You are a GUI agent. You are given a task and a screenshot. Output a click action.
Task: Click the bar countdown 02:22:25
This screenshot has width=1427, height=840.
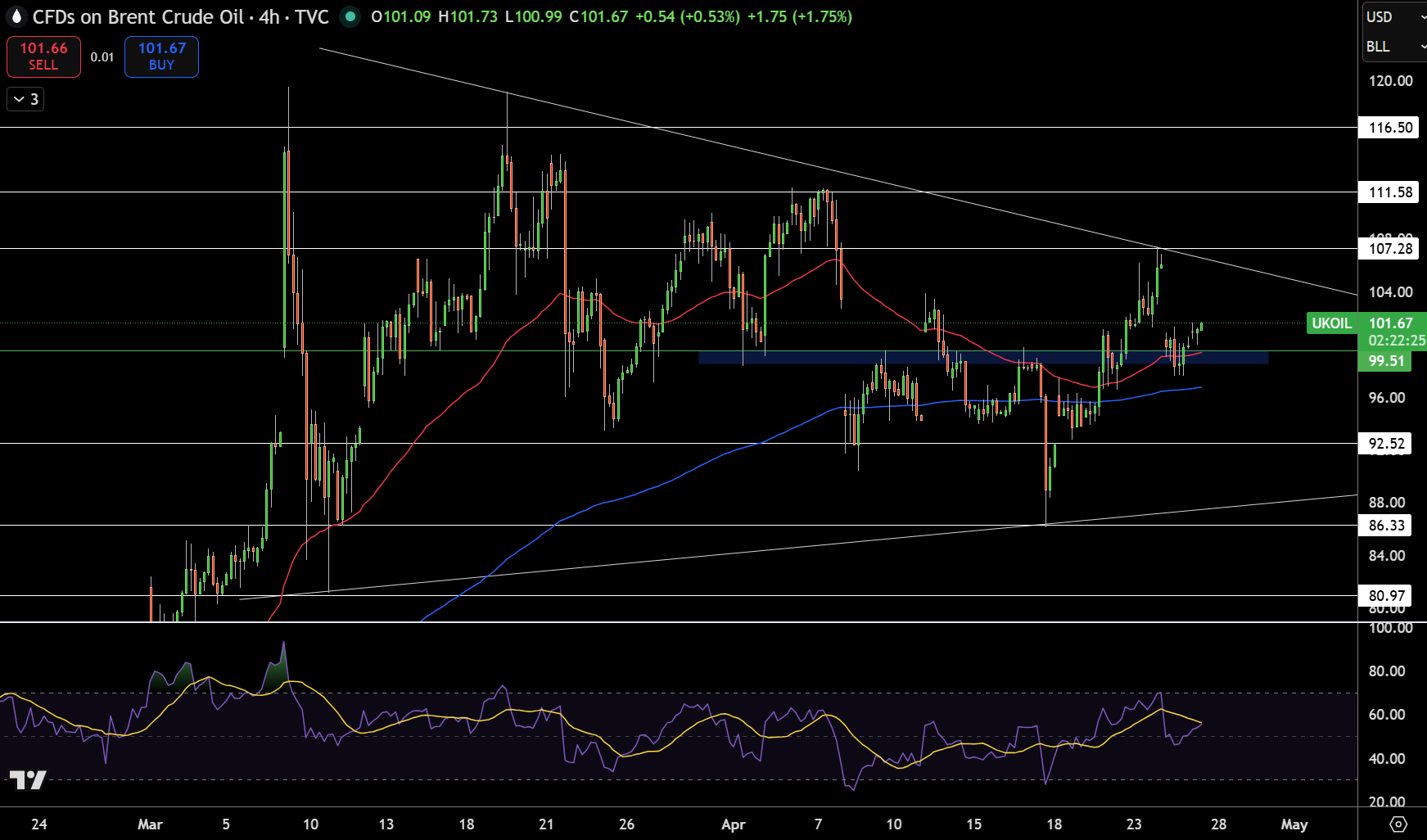(x=1397, y=341)
